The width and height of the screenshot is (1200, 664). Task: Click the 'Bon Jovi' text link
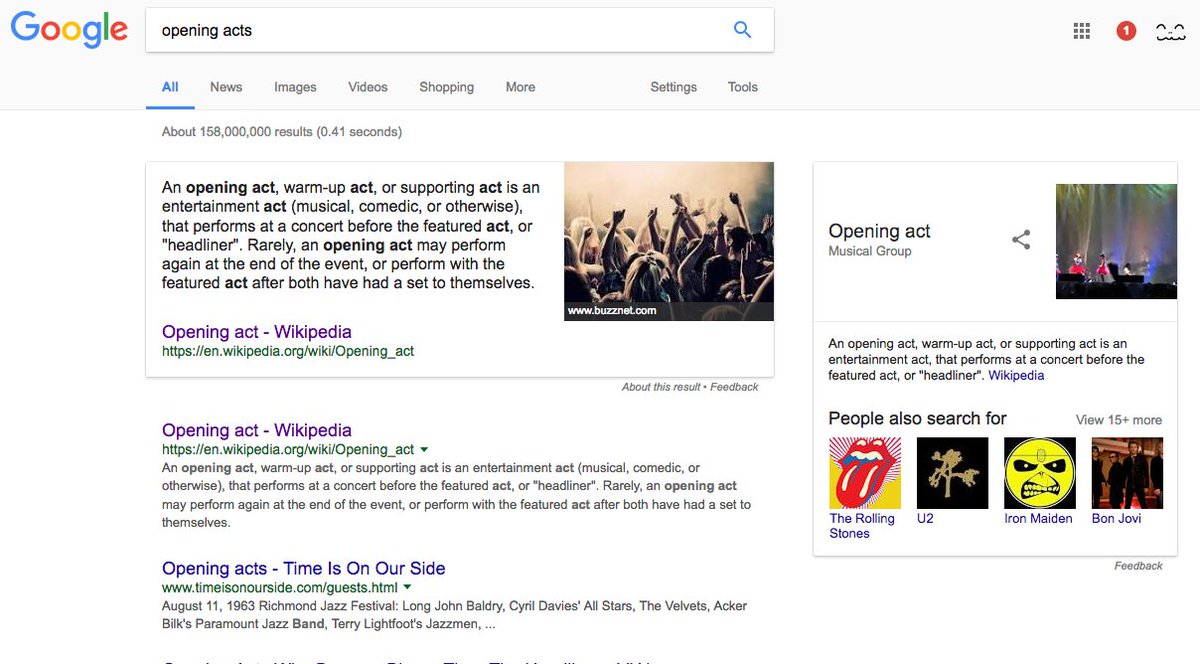(x=1116, y=519)
